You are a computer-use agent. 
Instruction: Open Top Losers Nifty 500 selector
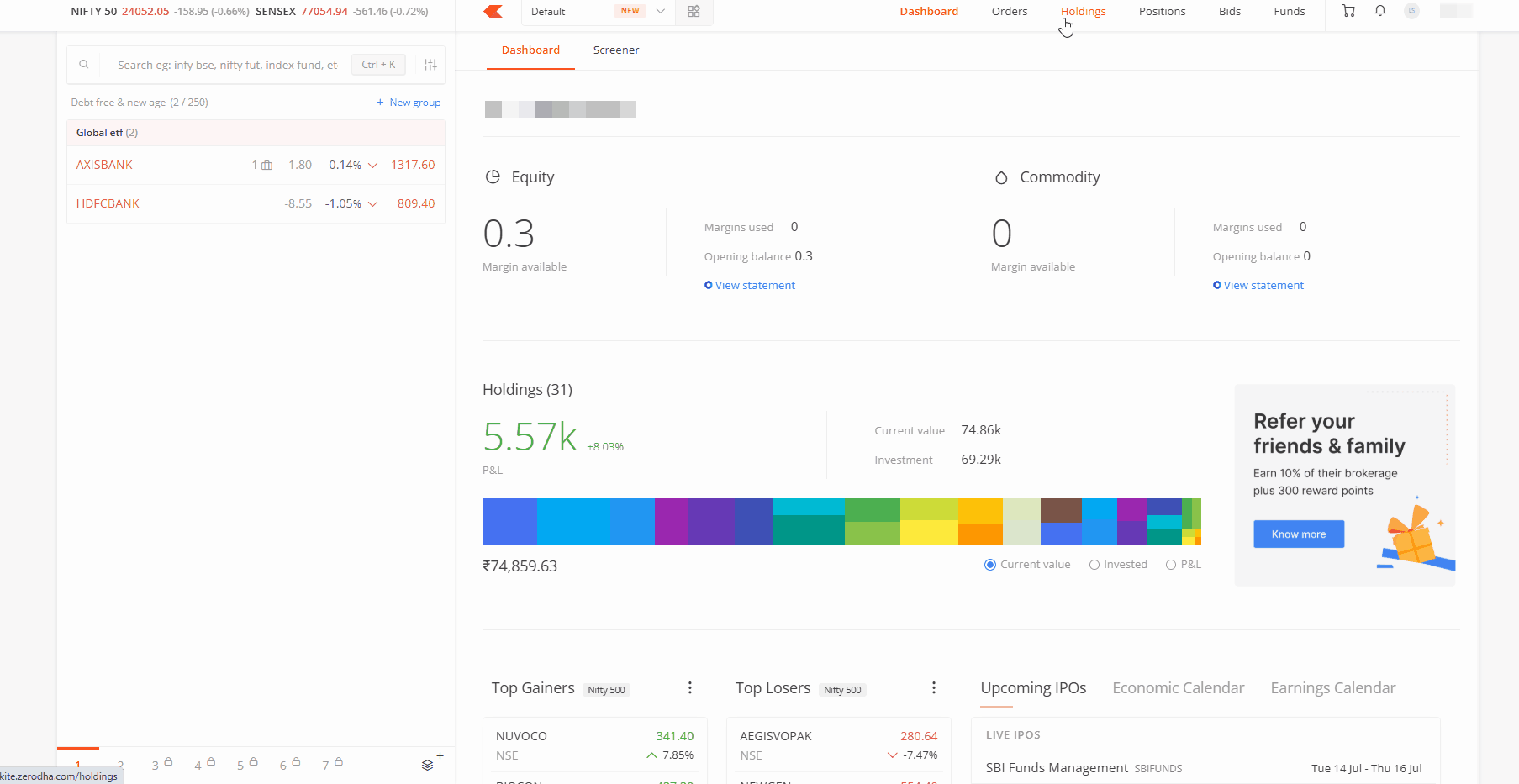point(842,690)
